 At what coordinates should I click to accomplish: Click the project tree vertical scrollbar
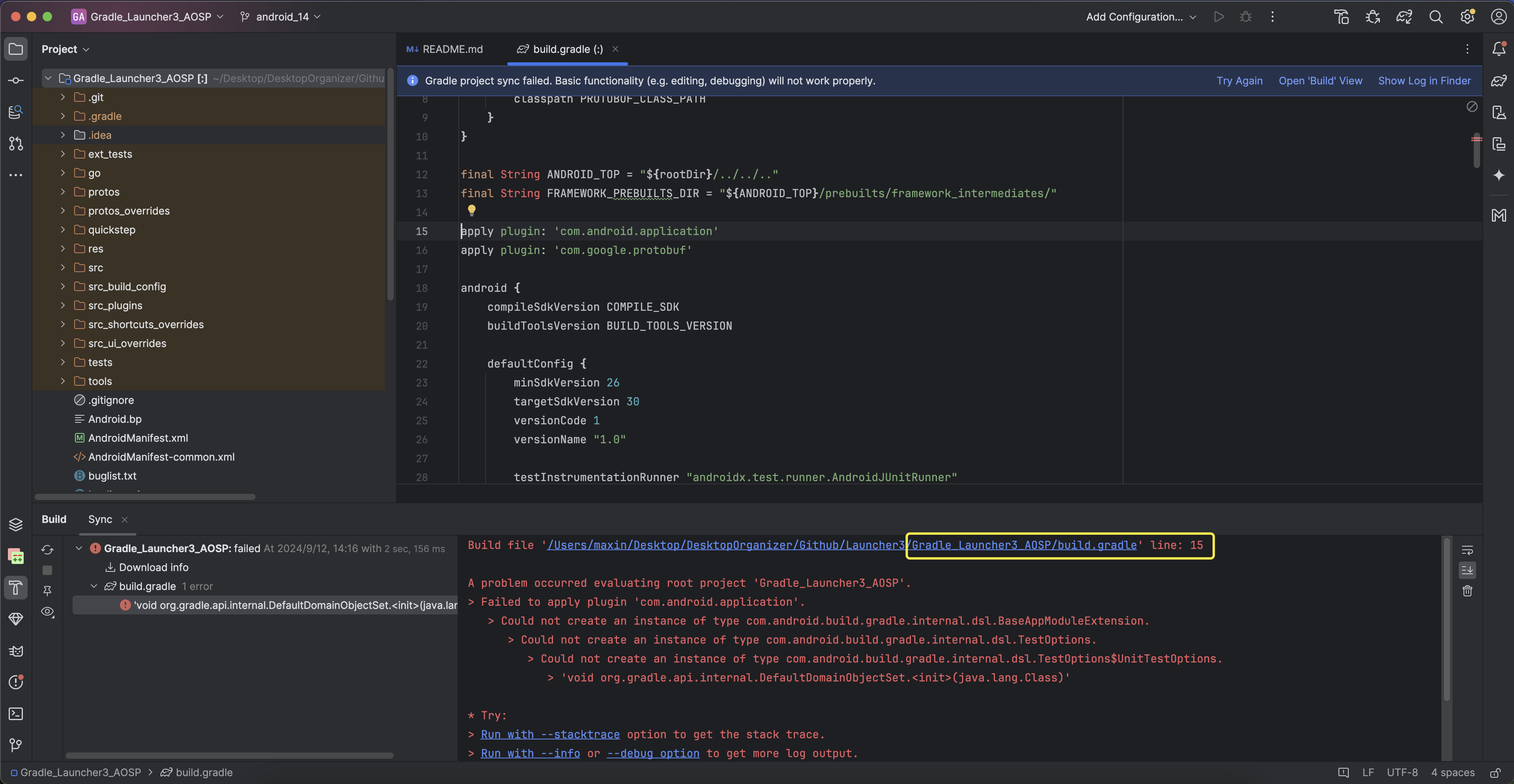pos(390,185)
